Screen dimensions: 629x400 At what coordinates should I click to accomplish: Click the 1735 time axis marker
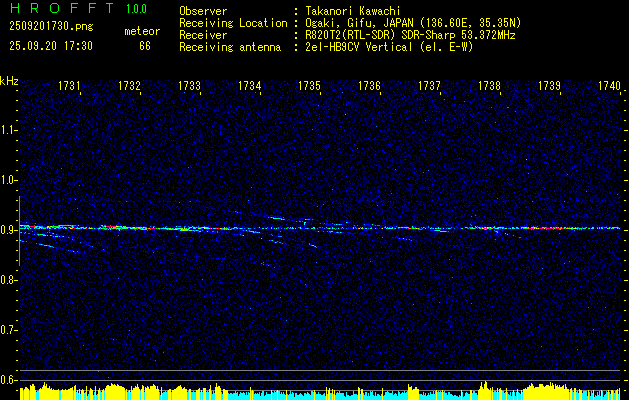pos(309,85)
